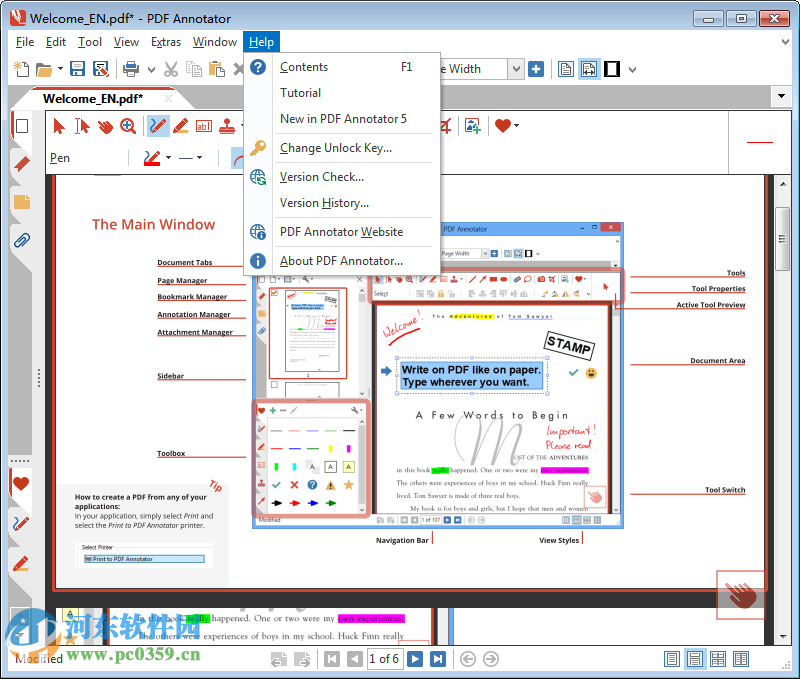This screenshot has height=679, width=800.
Task: Open the PDF Annotator Website link
Action: point(341,231)
